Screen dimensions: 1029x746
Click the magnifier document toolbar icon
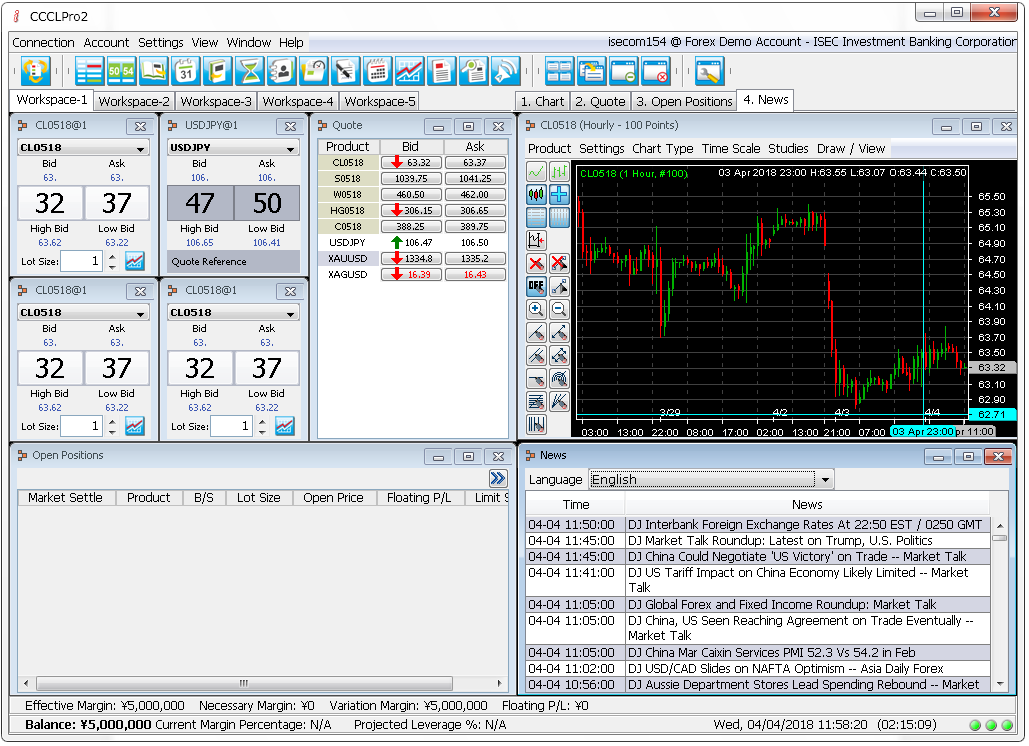tap(474, 71)
